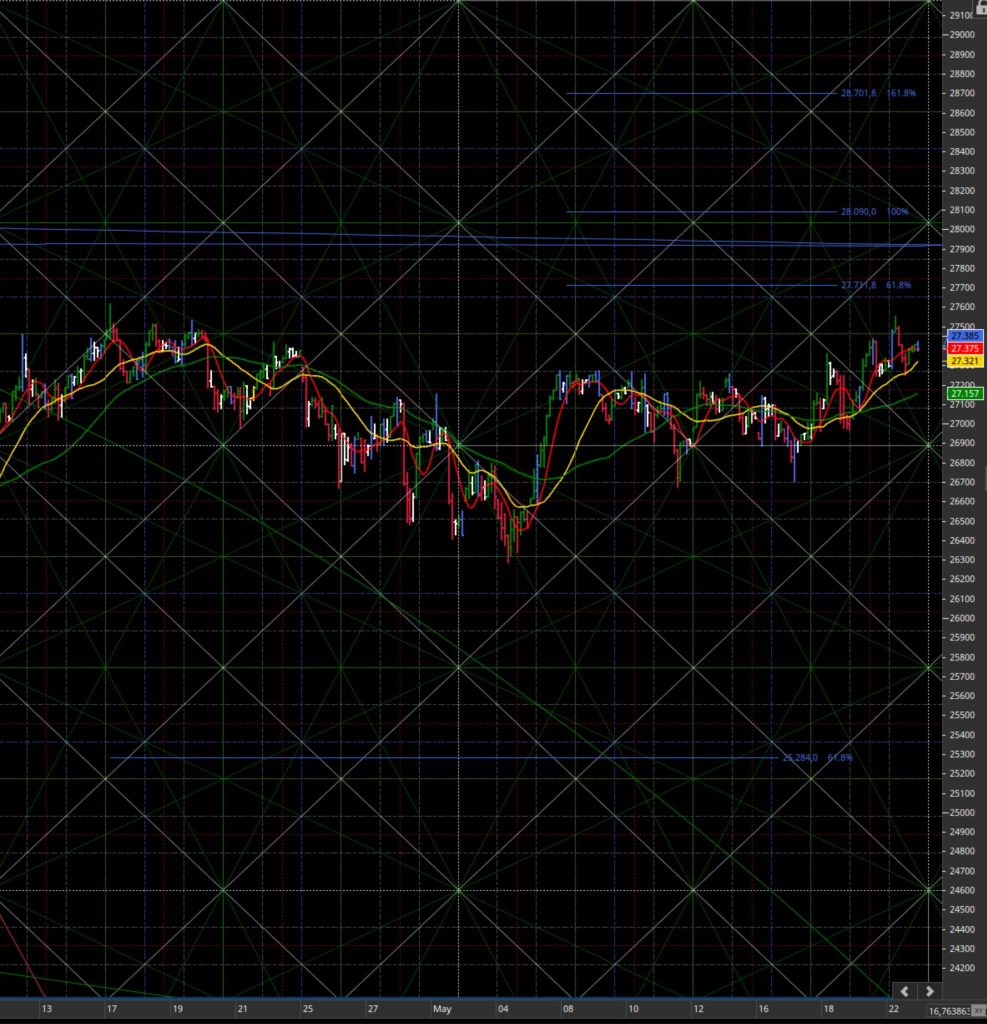
Task: Click the 29000 price axis label
Action: click(x=962, y=35)
